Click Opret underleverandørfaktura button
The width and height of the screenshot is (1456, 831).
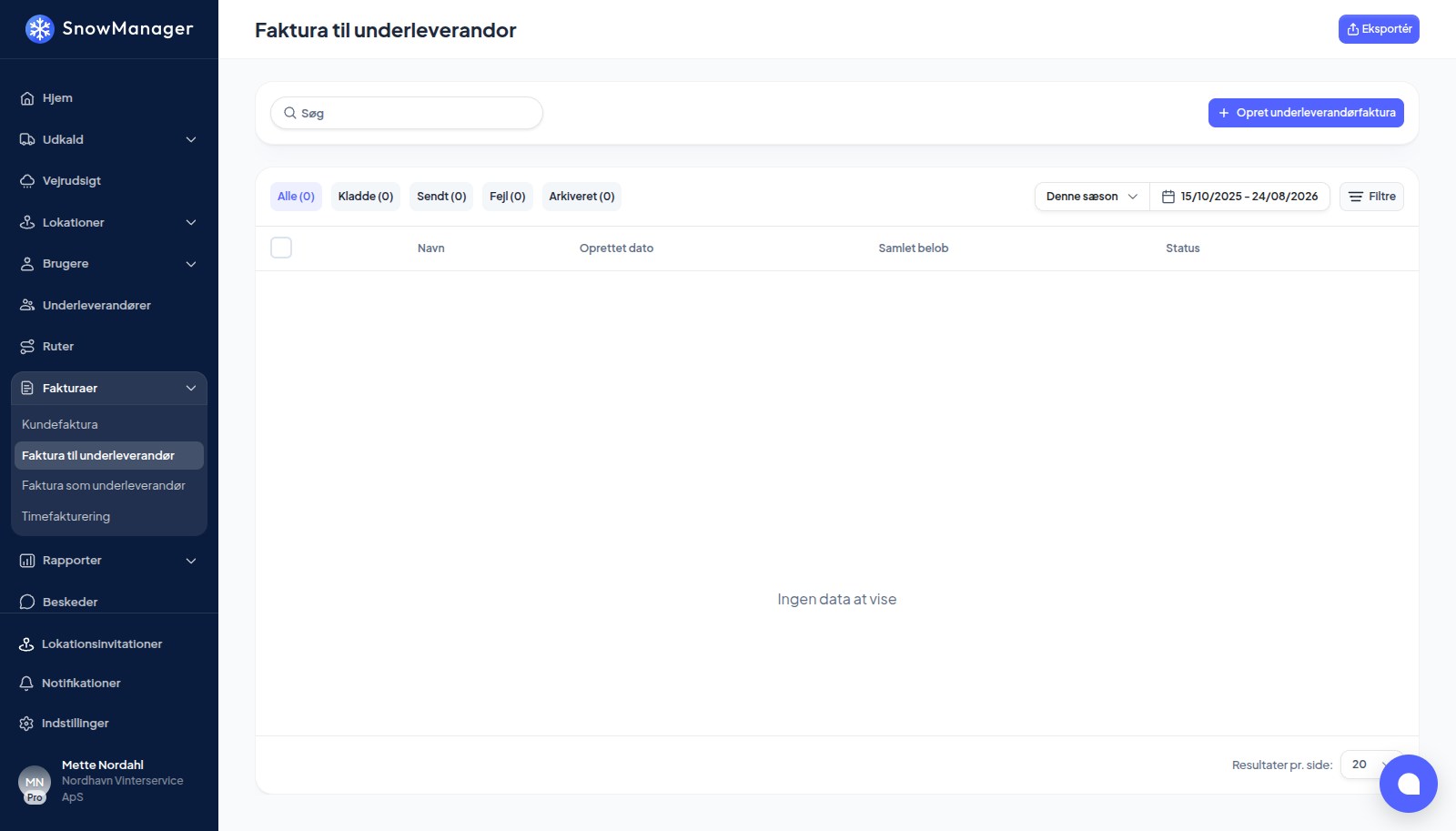1306,113
